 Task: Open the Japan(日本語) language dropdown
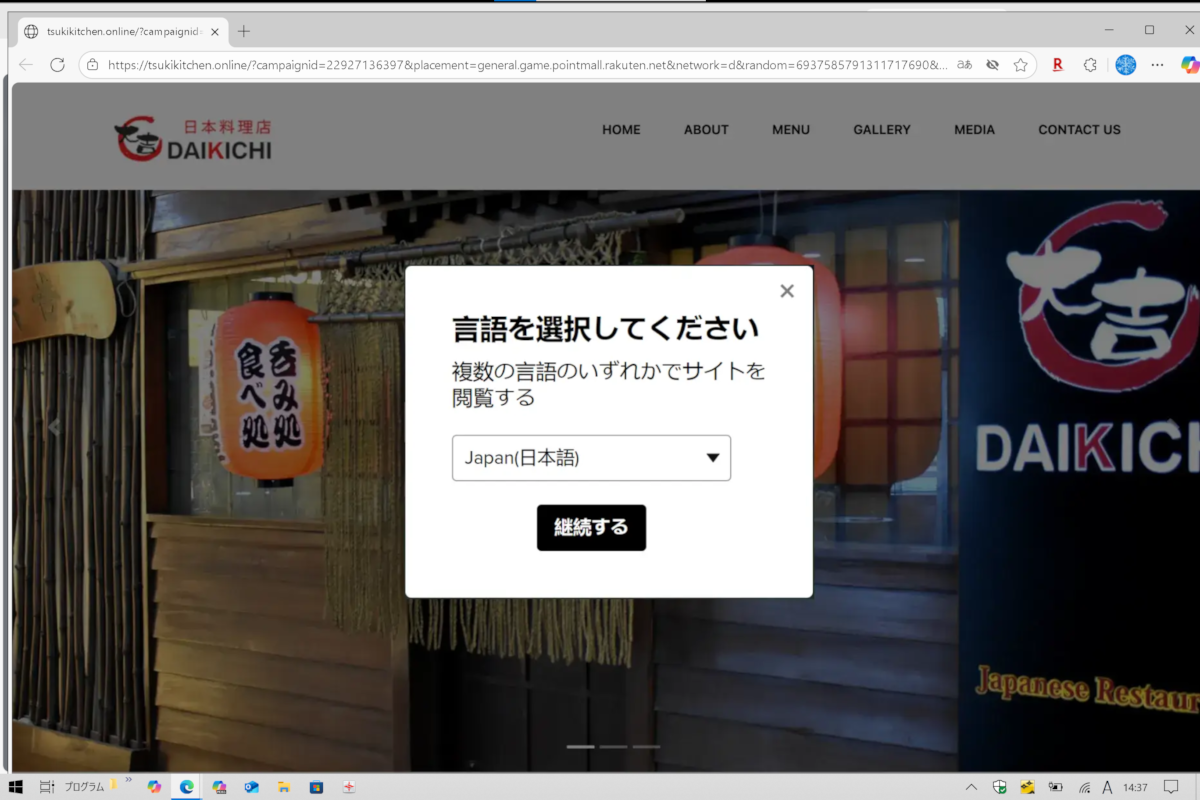point(591,458)
